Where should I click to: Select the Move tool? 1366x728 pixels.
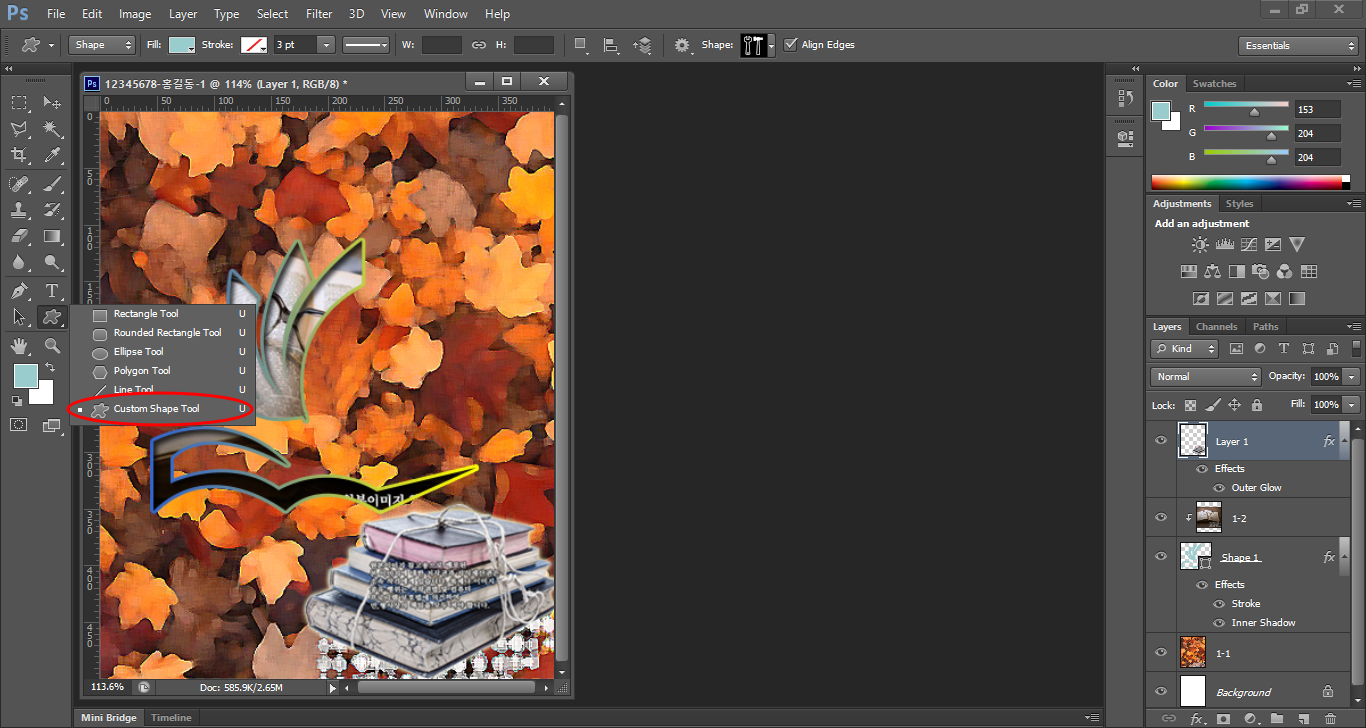click(x=53, y=102)
